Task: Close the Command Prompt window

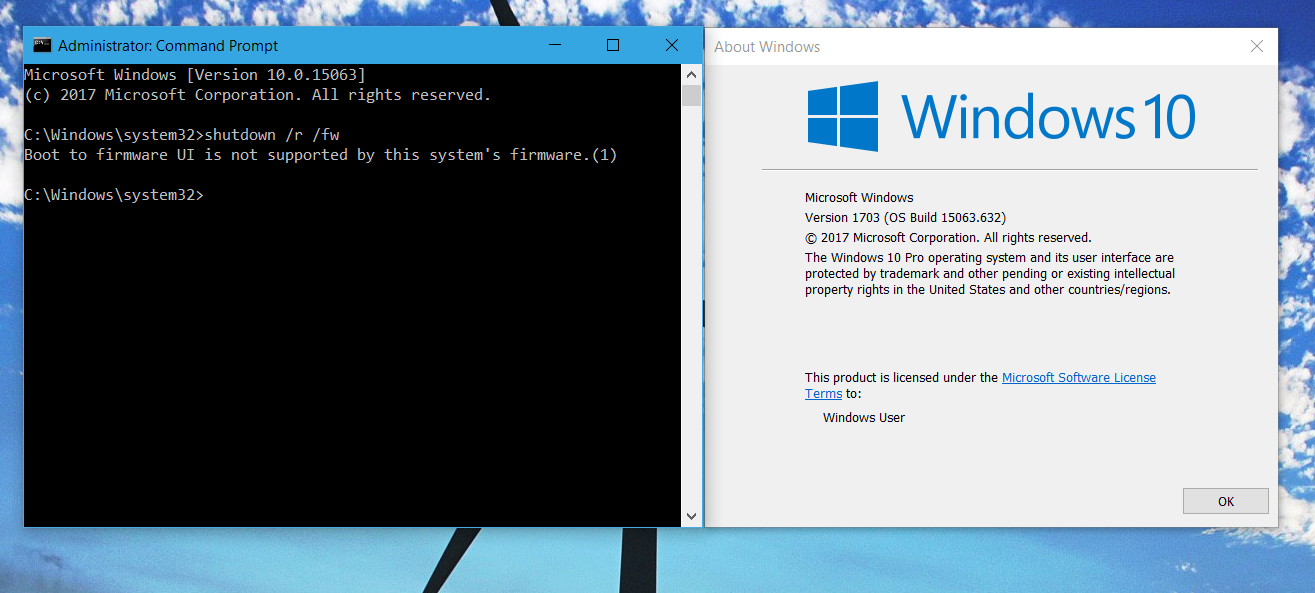Action: [671, 45]
